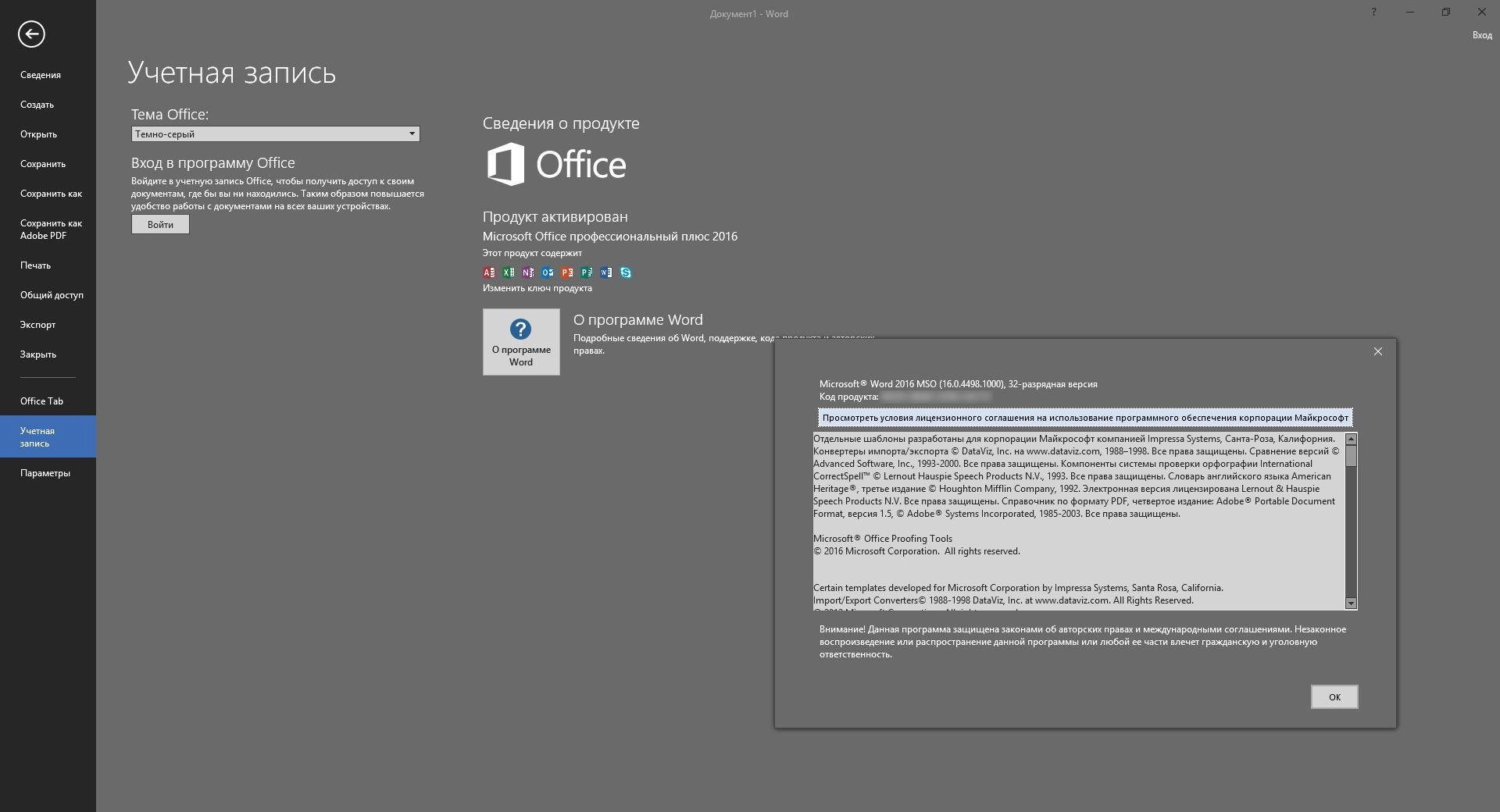Click the PowerPoint icon in product contents

point(567,272)
